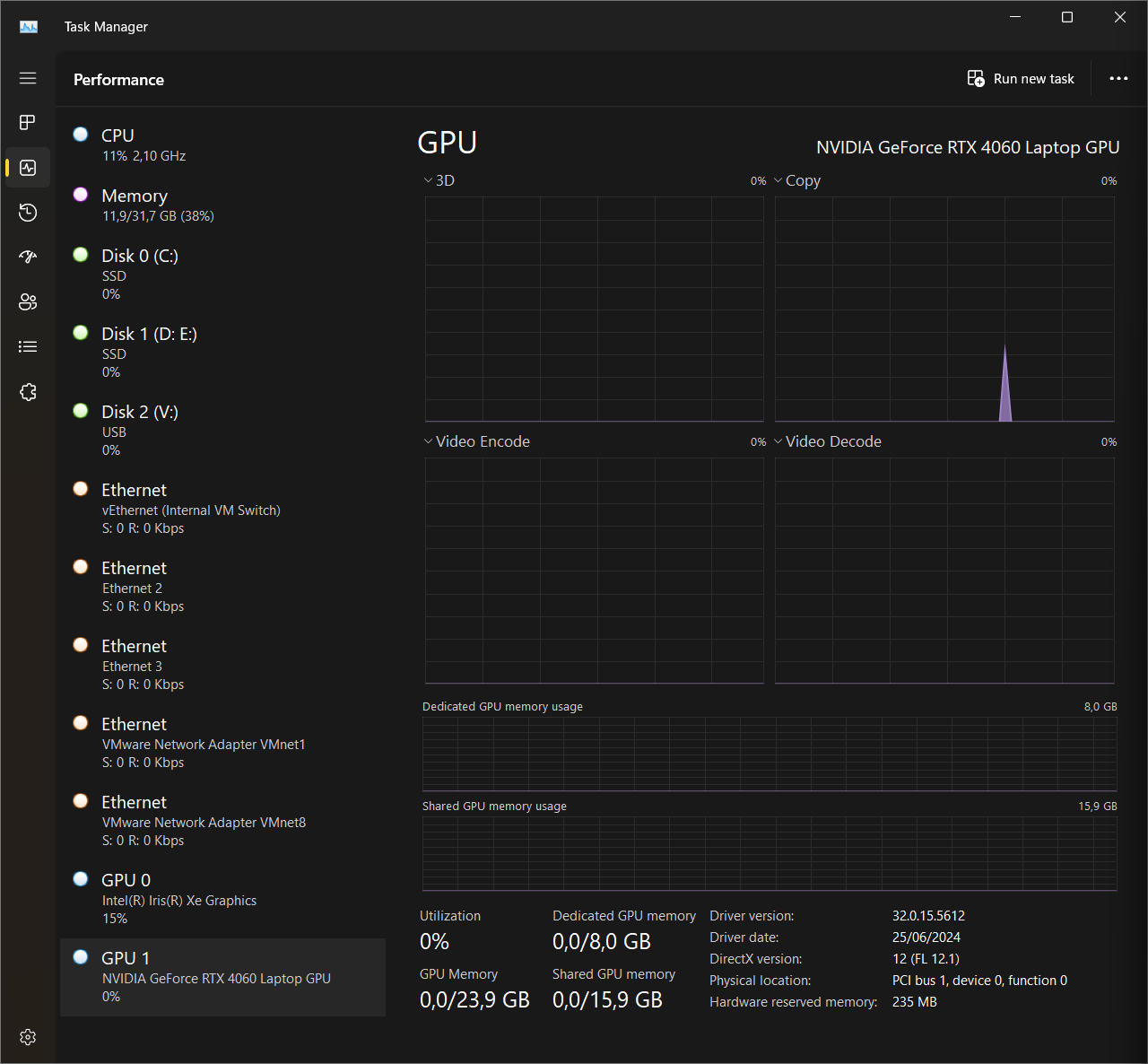Click driver version value 32.0.15.5612
The height and width of the screenshot is (1064, 1148).
(928, 916)
